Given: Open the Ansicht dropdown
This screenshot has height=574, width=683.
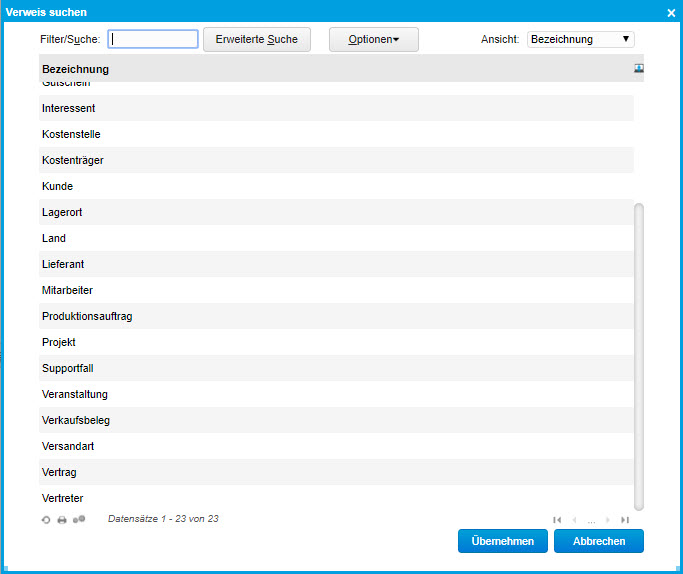Looking at the screenshot, I should click(580, 39).
